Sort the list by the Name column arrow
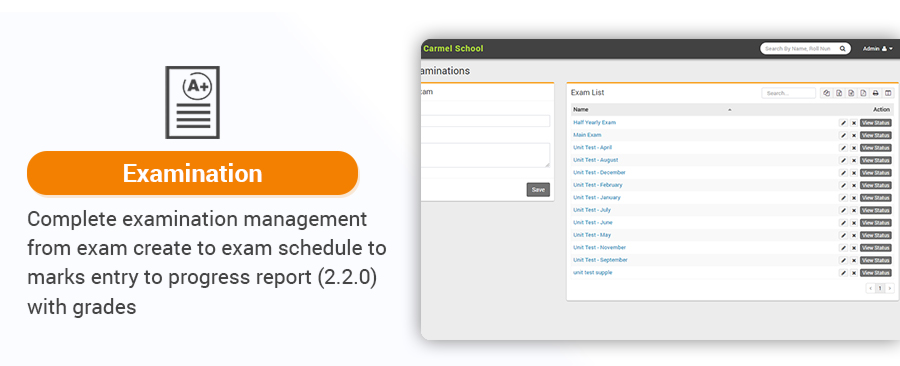Viewport: 900px width, 366px height. [x=730, y=110]
